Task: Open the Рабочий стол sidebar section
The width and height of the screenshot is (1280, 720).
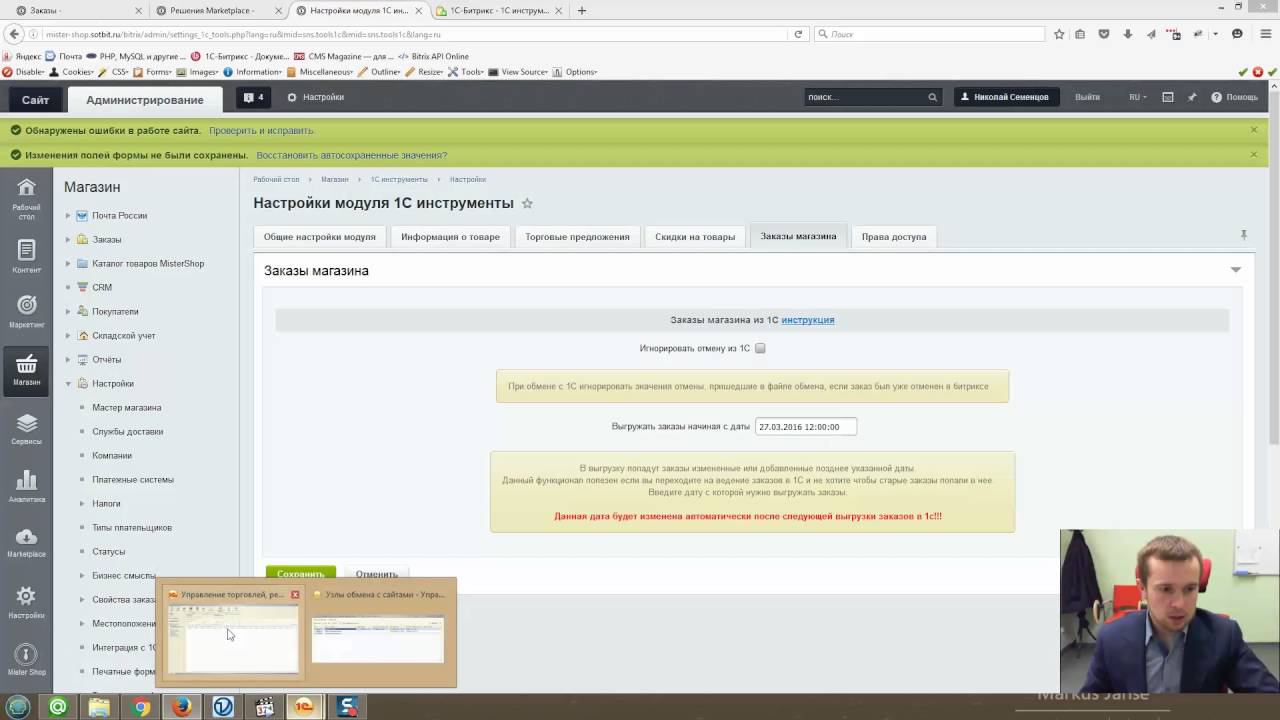Action: [26, 198]
